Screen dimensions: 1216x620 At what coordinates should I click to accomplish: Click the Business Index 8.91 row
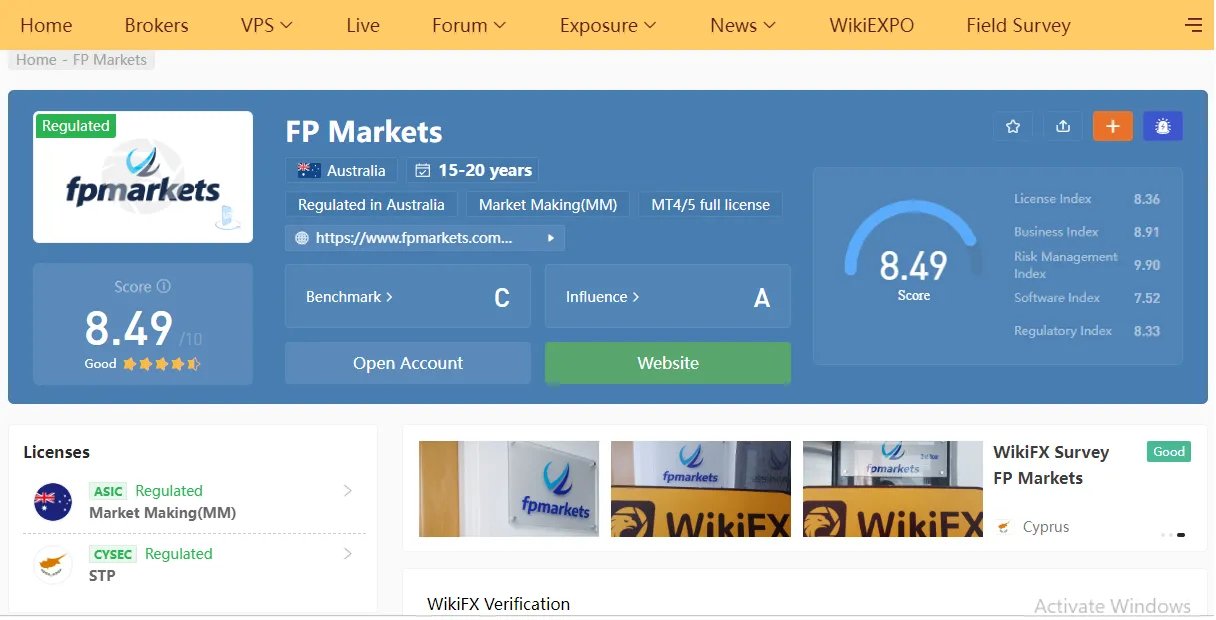tap(1087, 232)
